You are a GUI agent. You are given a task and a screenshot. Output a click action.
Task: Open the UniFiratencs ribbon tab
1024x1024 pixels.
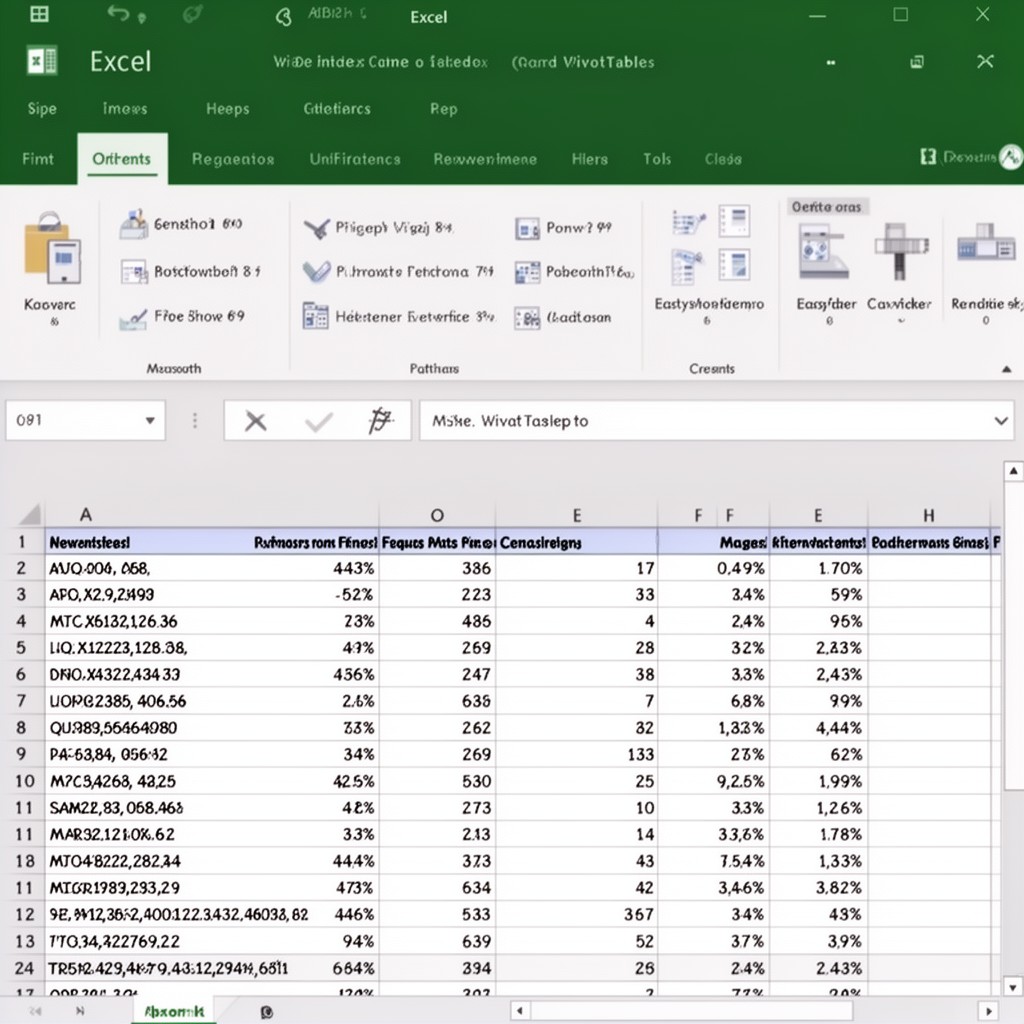coord(355,159)
